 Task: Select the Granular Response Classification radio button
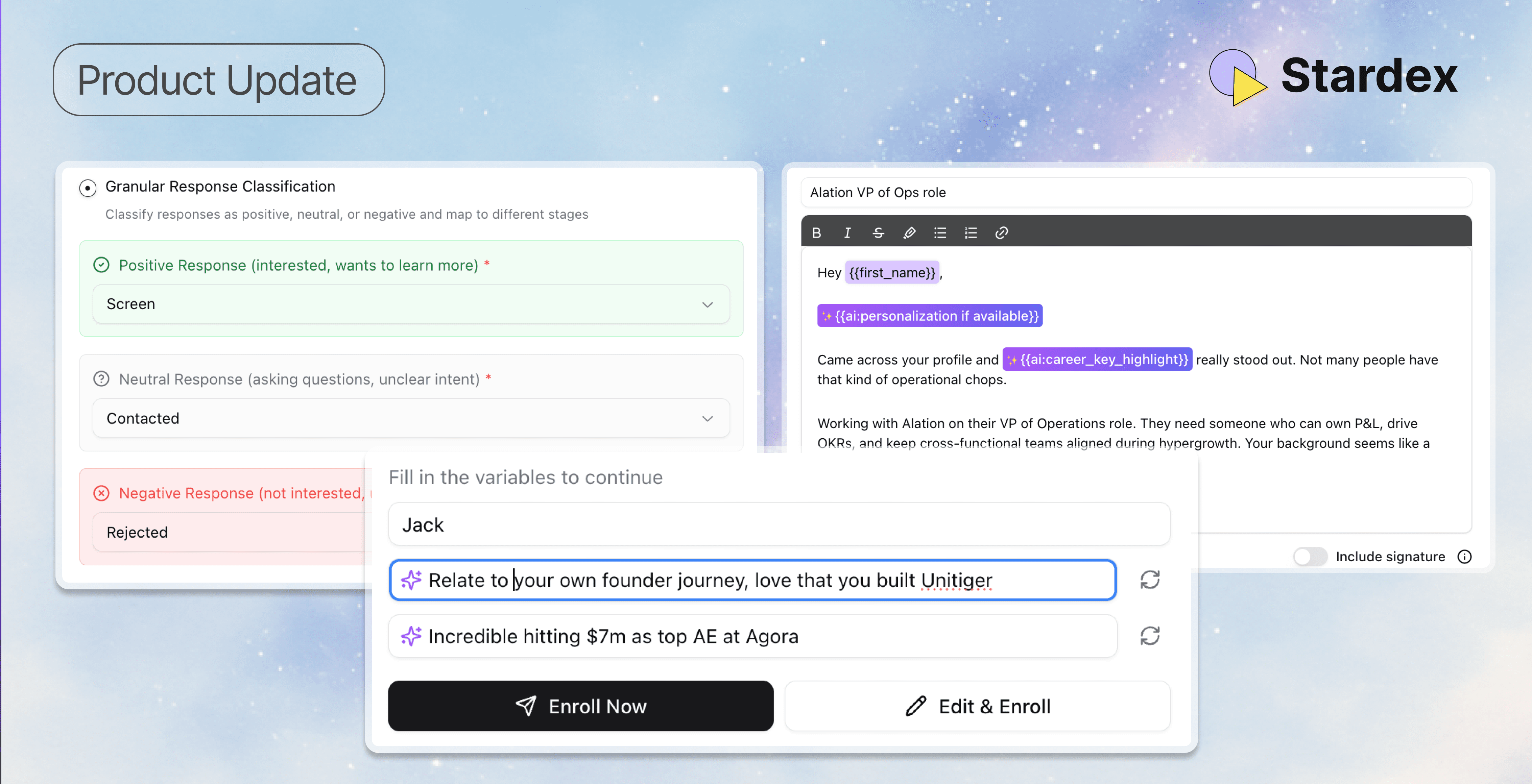pos(88,188)
